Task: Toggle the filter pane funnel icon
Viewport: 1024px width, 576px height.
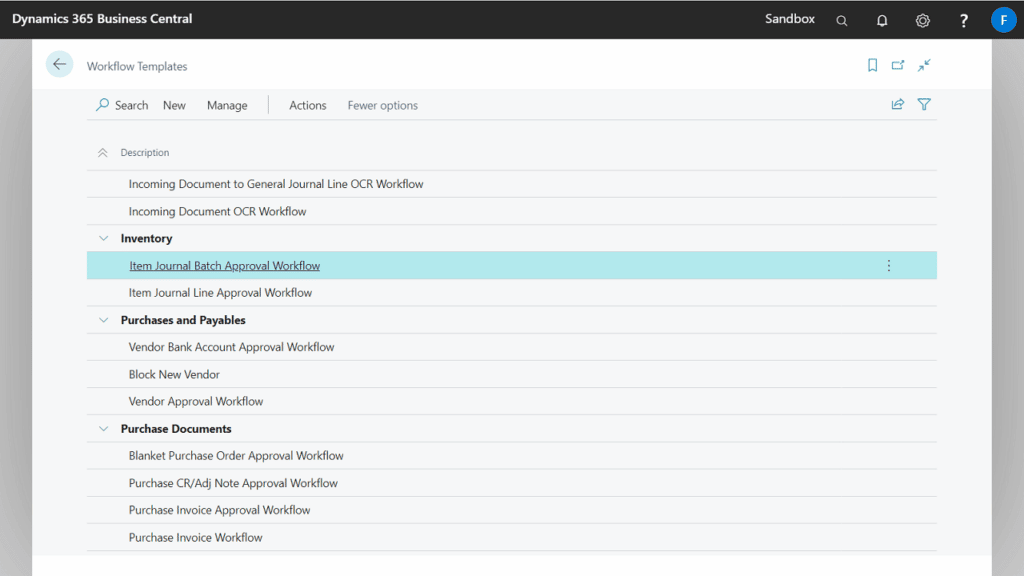Action: point(924,104)
